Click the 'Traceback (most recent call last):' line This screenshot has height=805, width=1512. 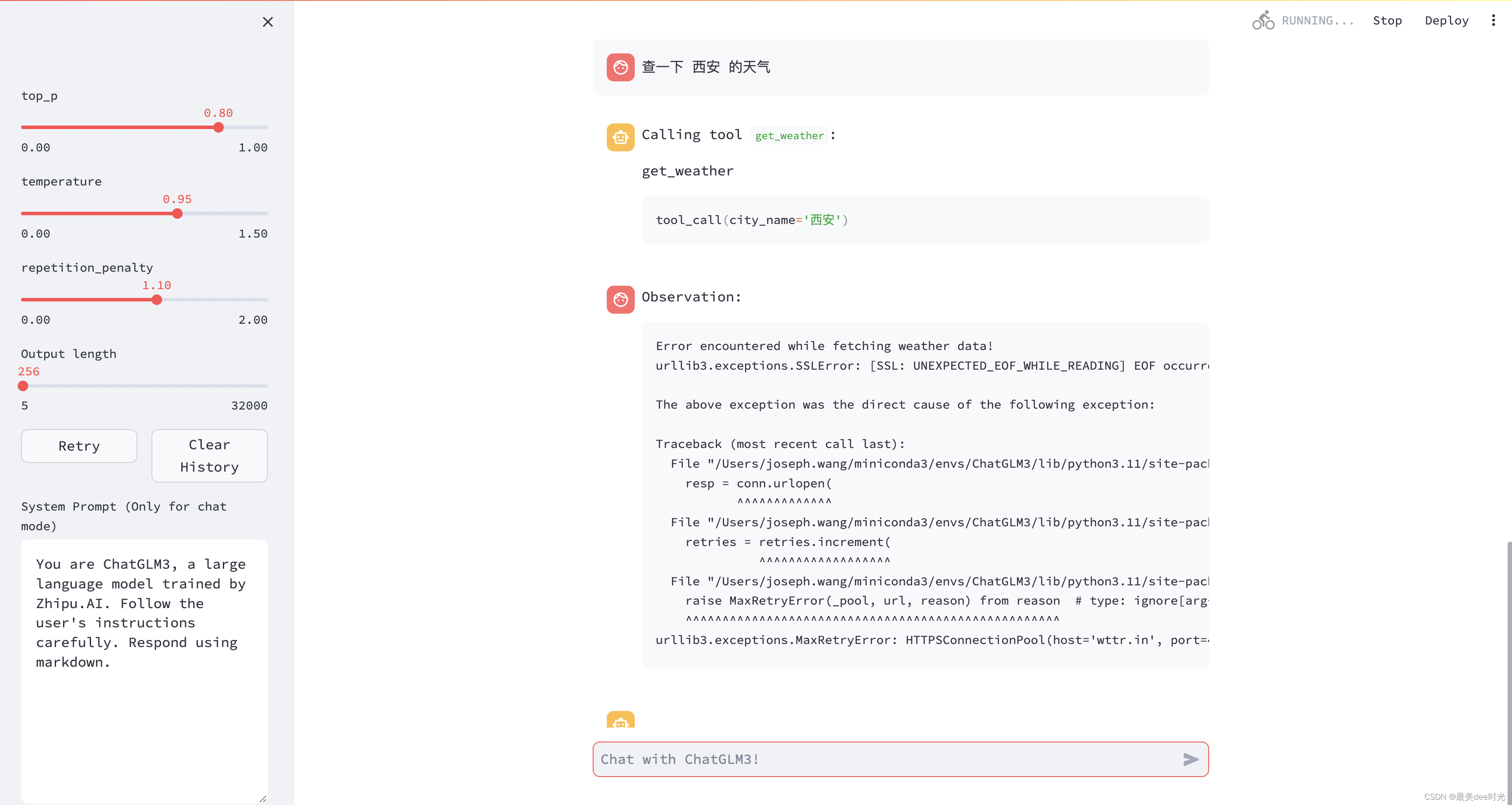click(781, 444)
